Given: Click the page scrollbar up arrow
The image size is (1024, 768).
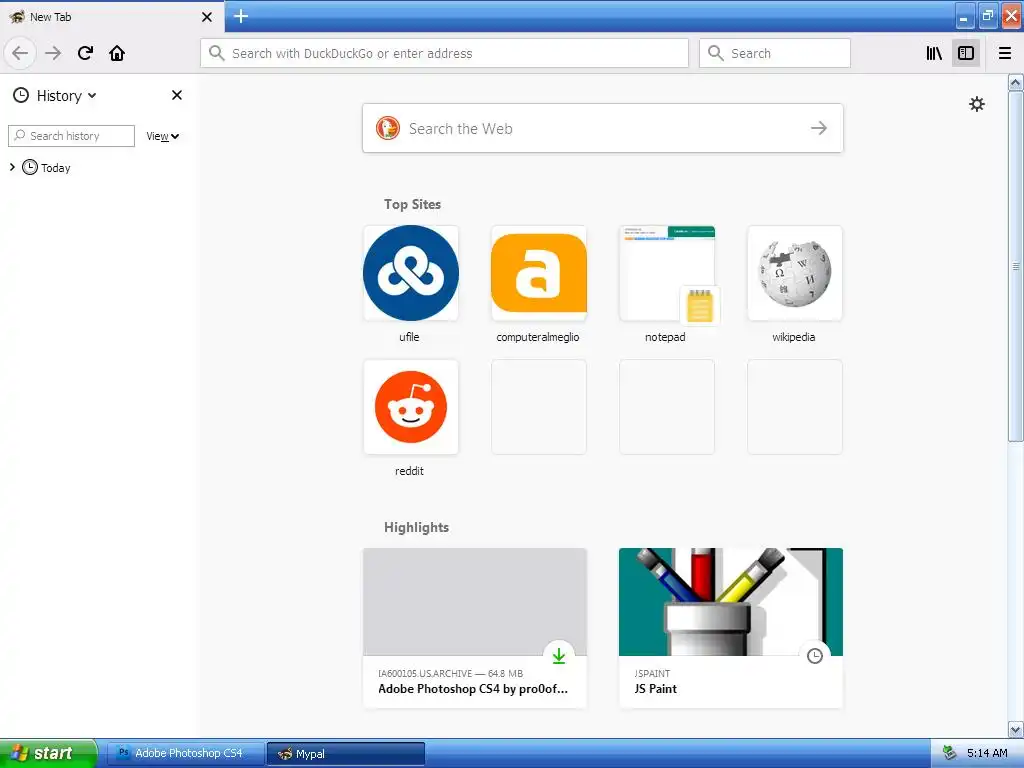Looking at the screenshot, I should 1016,82.
